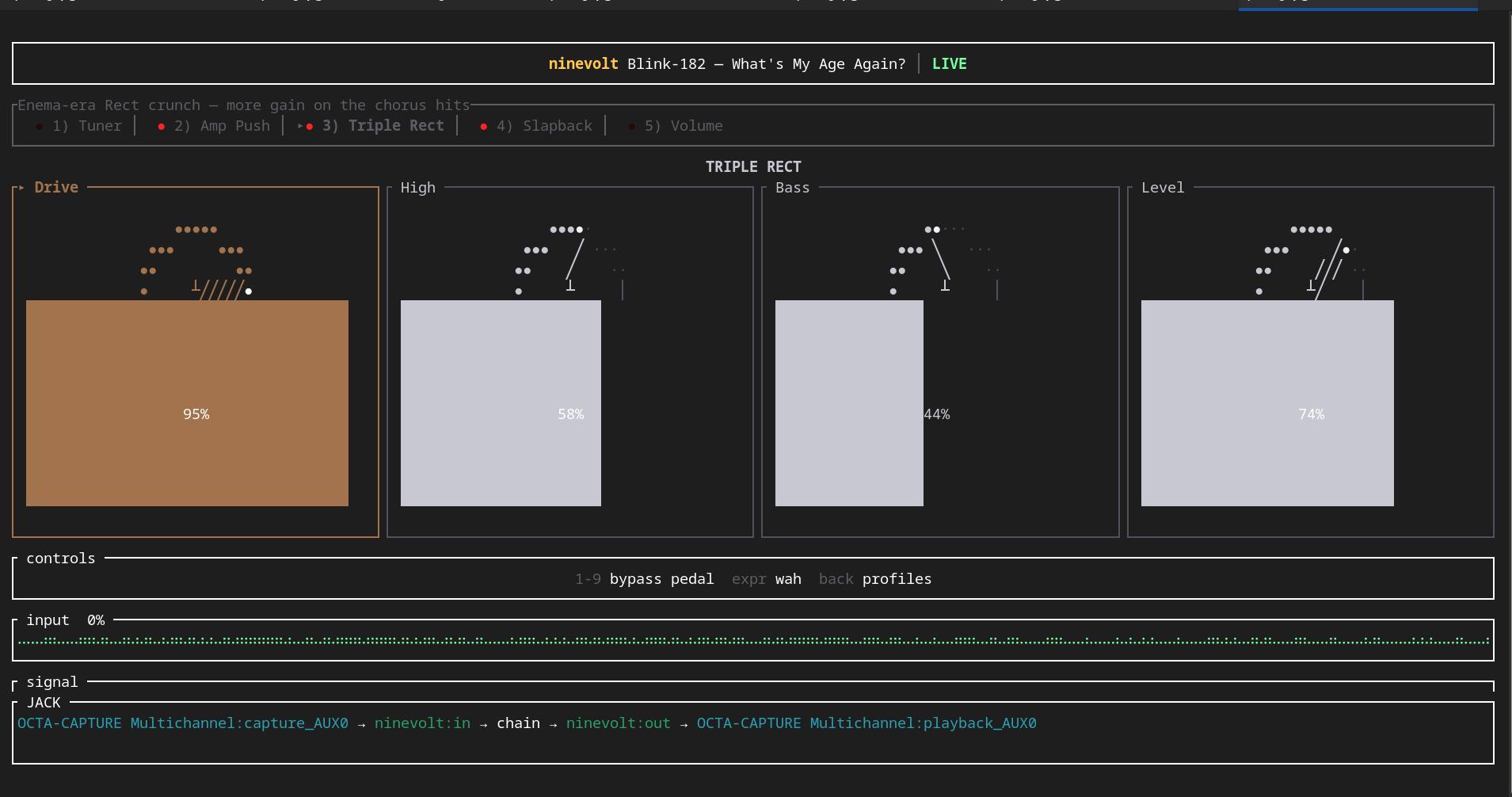Click the High panel title

click(x=418, y=188)
